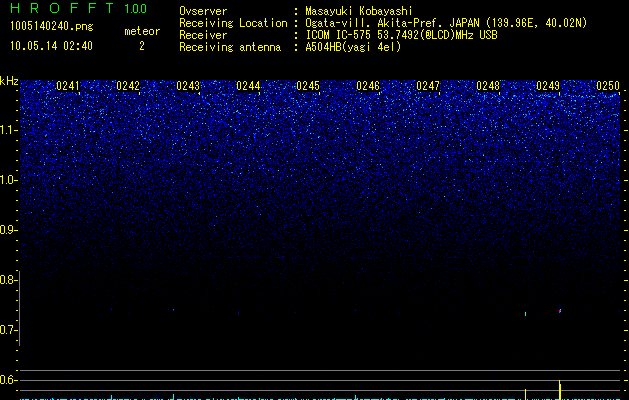
Task: Click the 1.1 kHz axis label
Action: click(x=8, y=130)
